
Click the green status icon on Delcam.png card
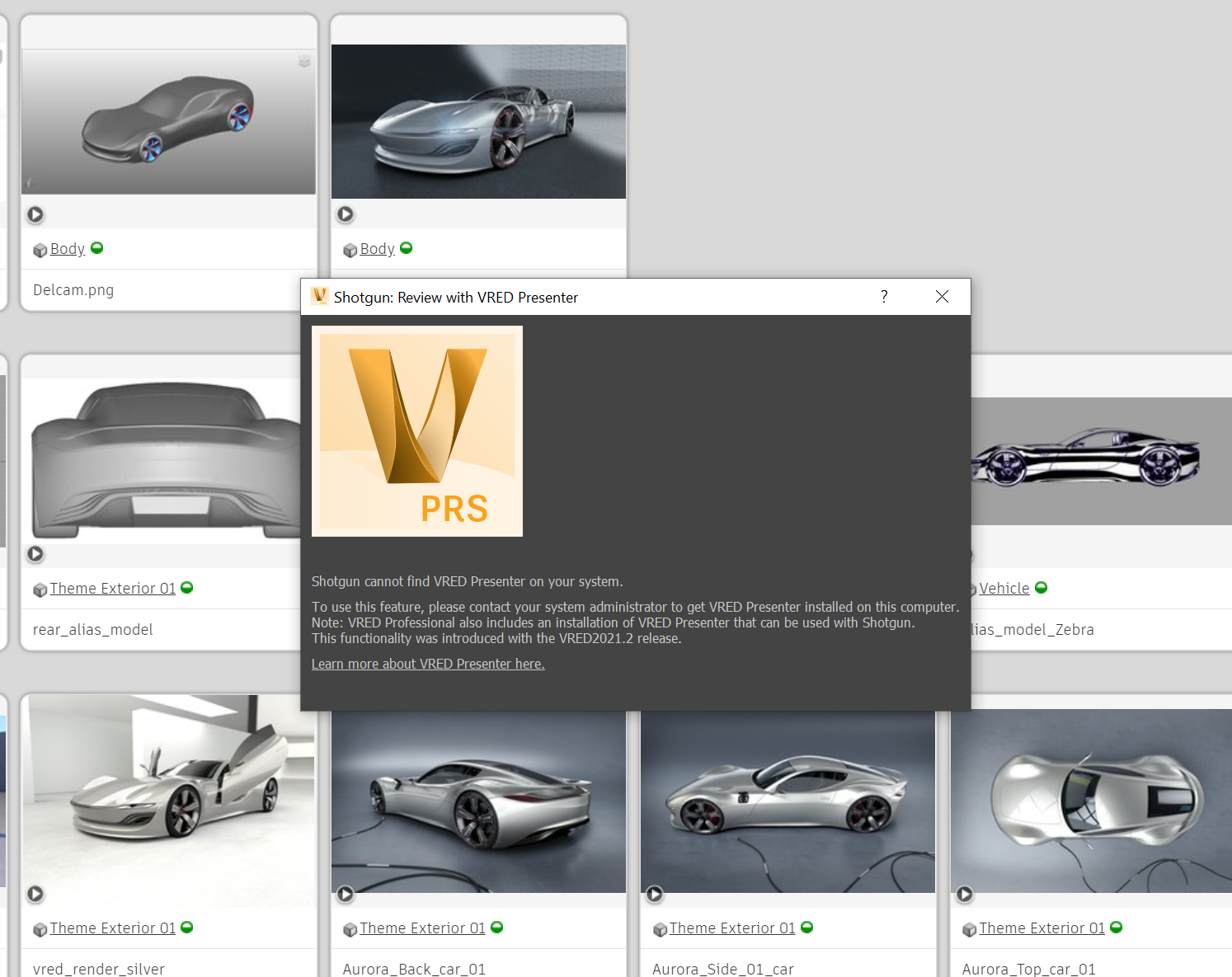point(97,247)
